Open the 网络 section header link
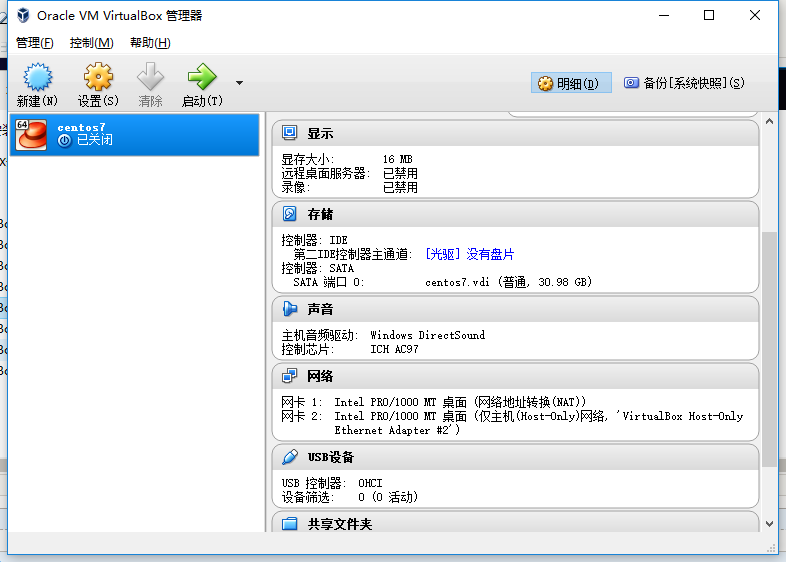Viewport: 786px width, 562px height. pyautogui.click(x=320, y=377)
